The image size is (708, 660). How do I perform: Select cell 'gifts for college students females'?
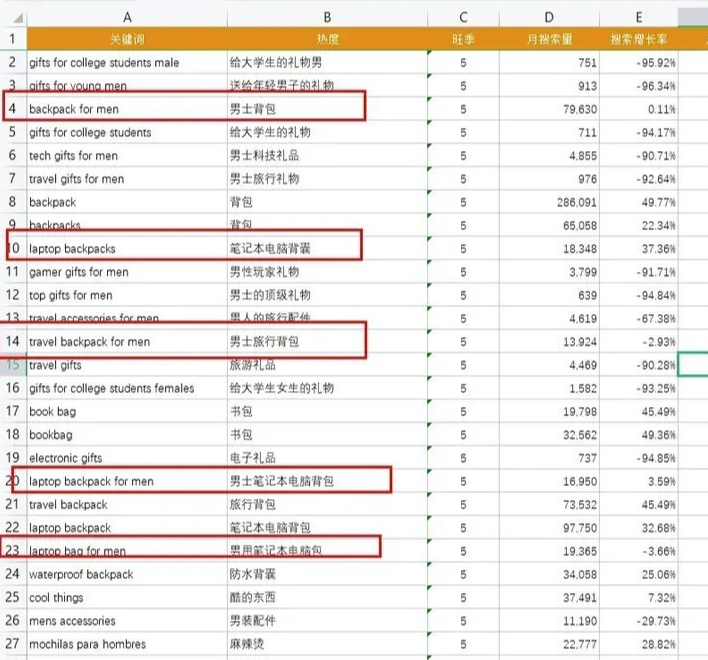pos(127,388)
